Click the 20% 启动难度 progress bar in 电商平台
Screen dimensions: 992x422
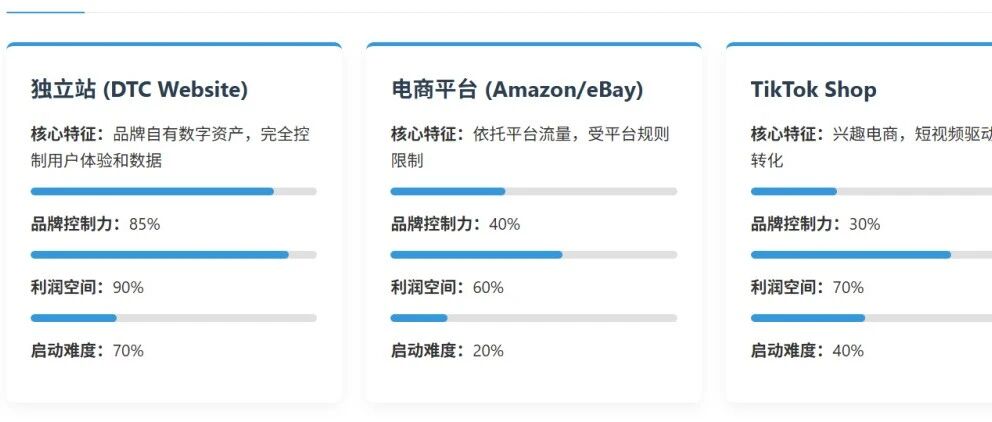(533, 318)
